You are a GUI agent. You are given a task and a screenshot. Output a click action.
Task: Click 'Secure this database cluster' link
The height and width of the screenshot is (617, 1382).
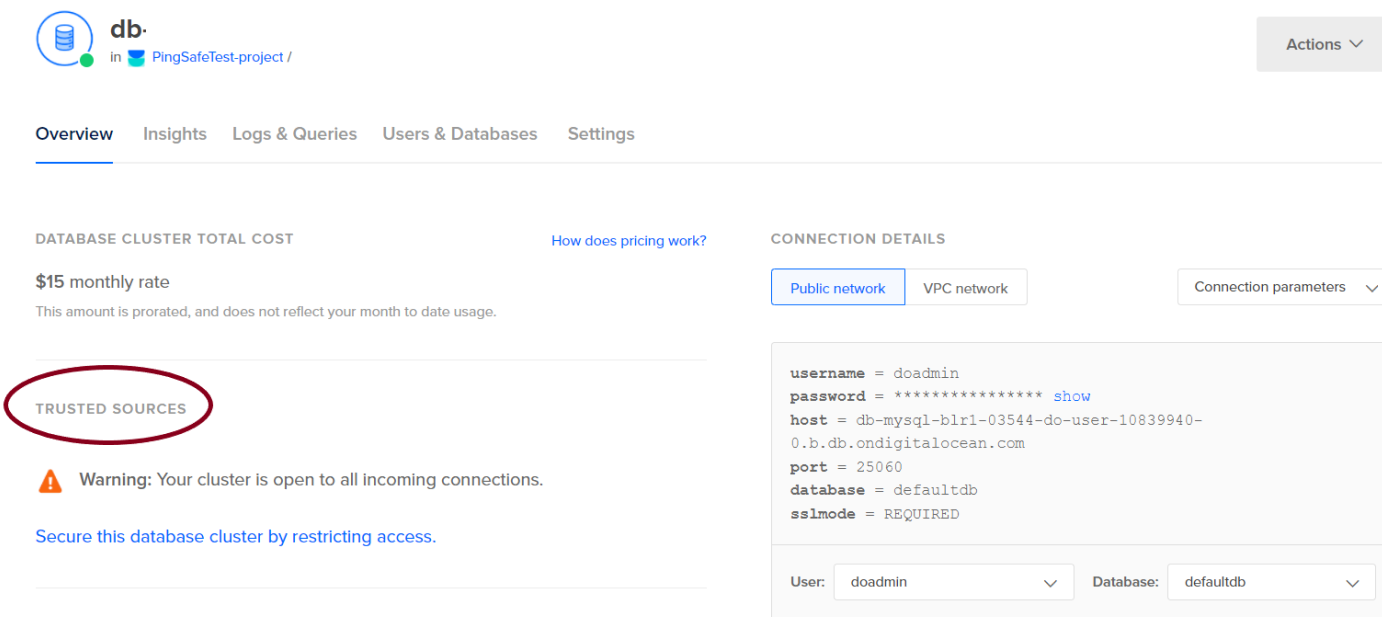coord(236,537)
